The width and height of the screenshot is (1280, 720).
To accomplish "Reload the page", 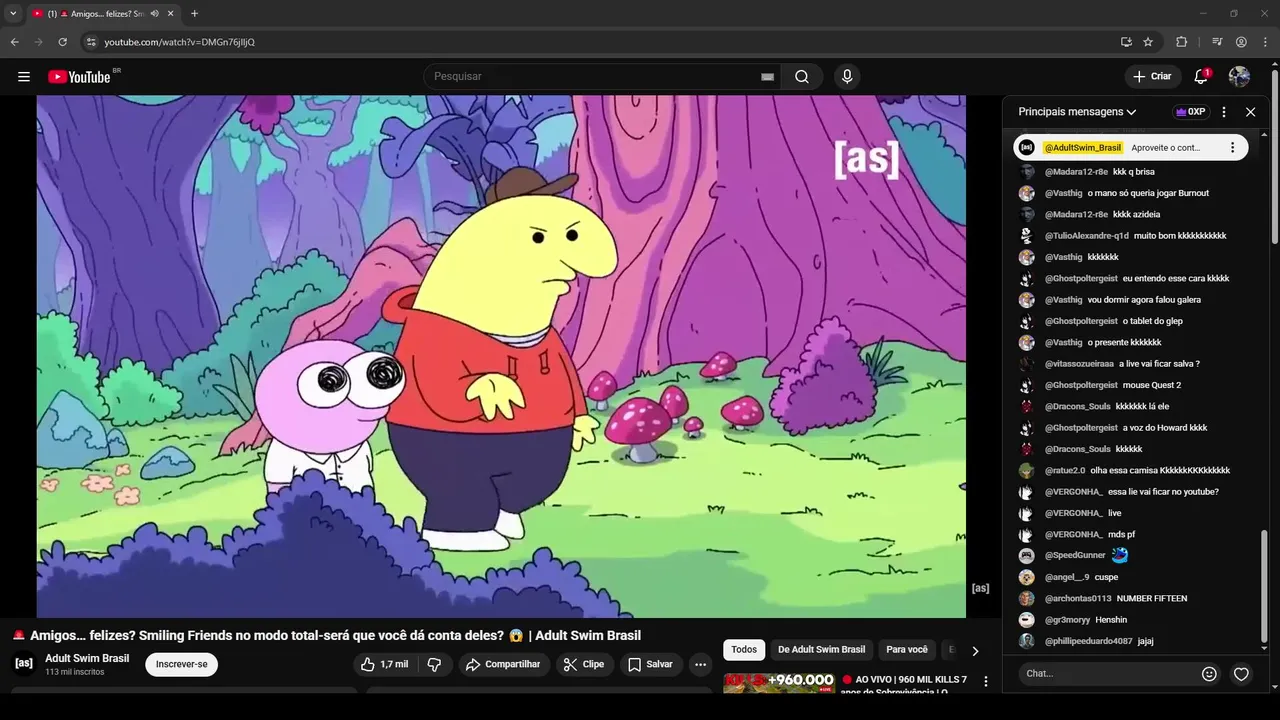I will coord(62,42).
